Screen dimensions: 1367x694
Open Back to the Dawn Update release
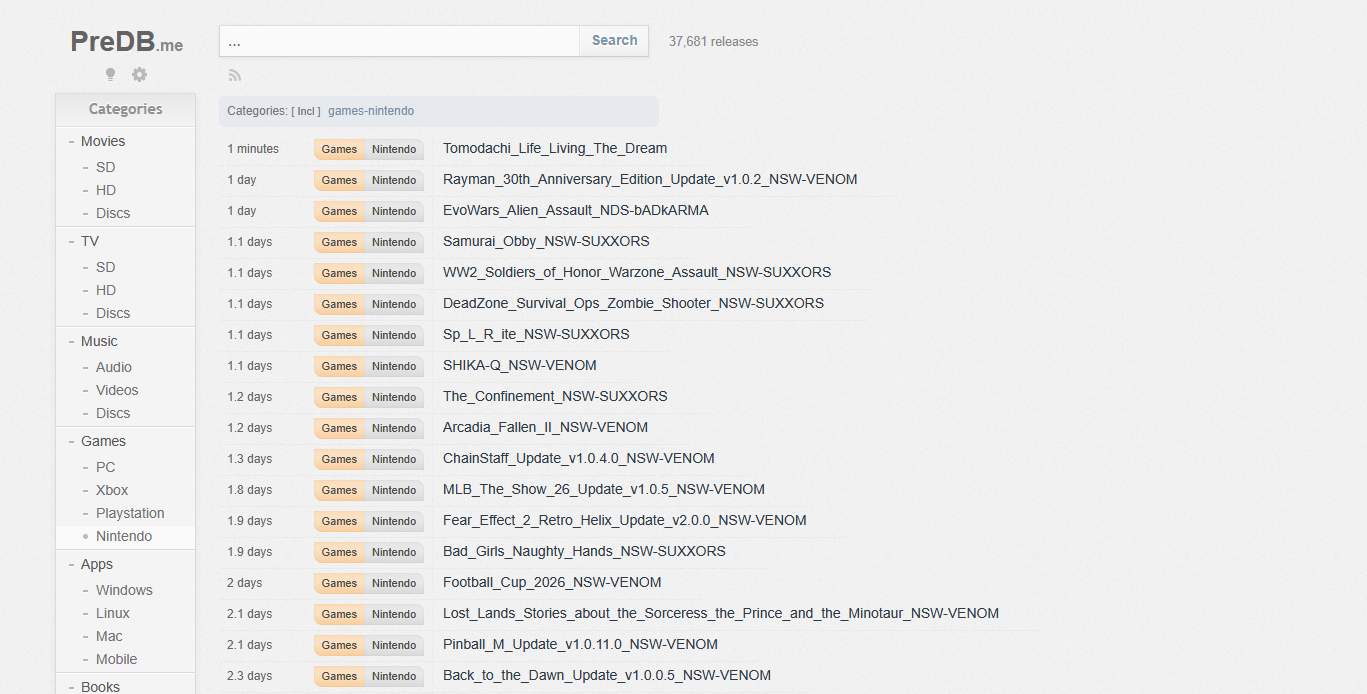[x=607, y=676]
